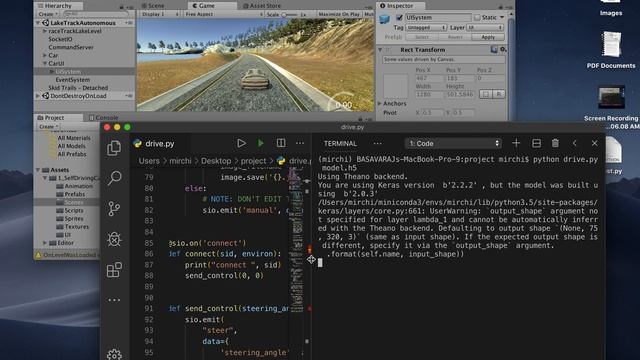Select the TERMINAL panel tab

(340, 143)
